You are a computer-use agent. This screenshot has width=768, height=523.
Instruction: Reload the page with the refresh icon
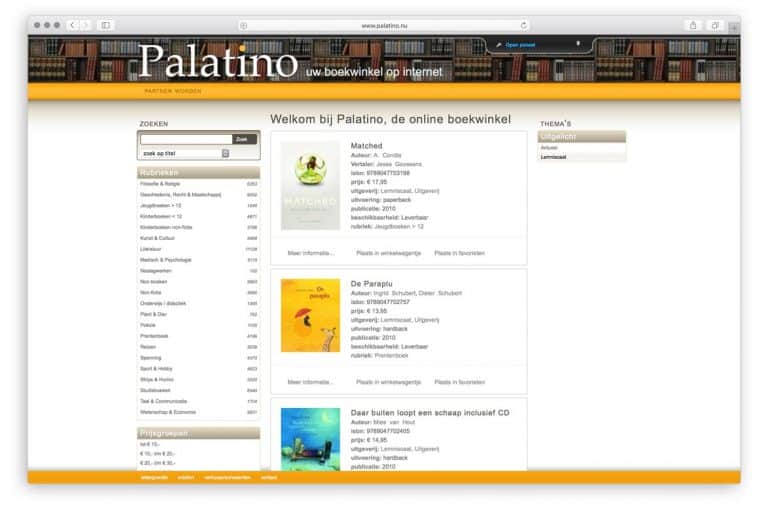(x=524, y=25)
